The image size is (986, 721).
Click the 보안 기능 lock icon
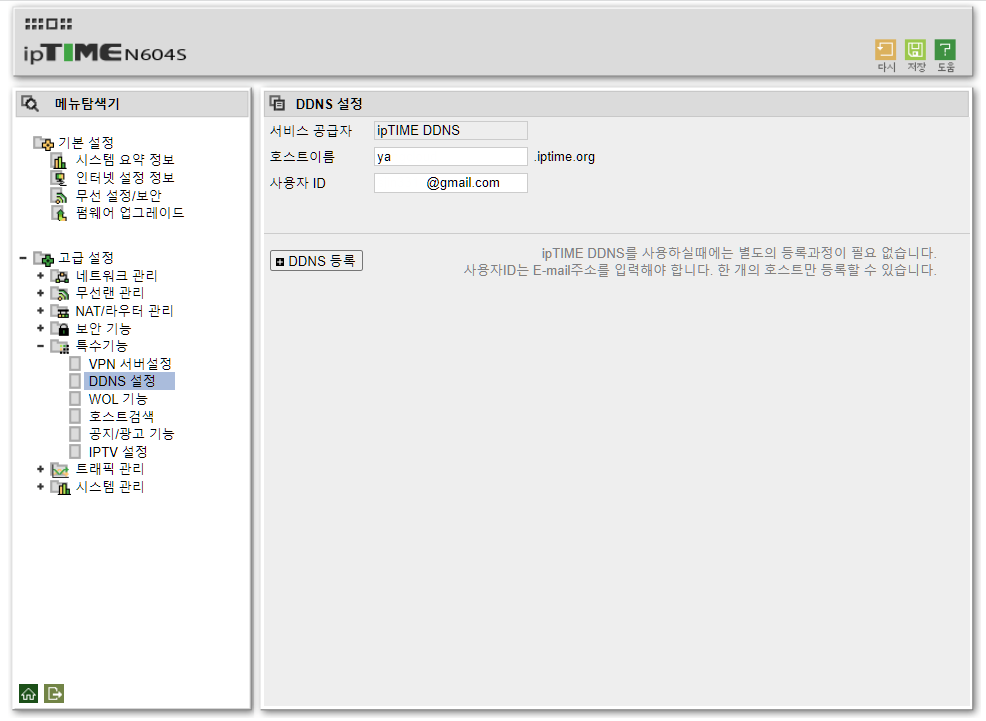(60, 329)
